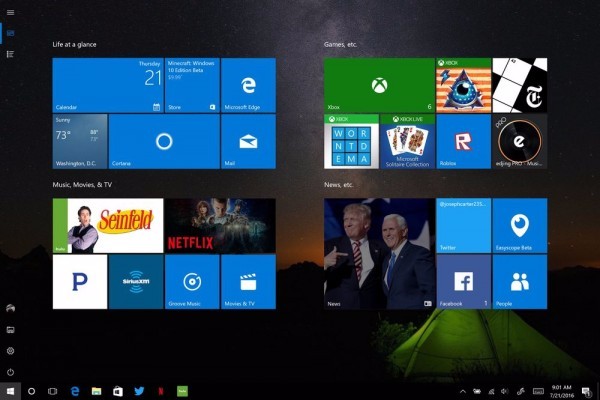Click the Power button in the sidebar
The image size is (600, 400).
(10, 372)
